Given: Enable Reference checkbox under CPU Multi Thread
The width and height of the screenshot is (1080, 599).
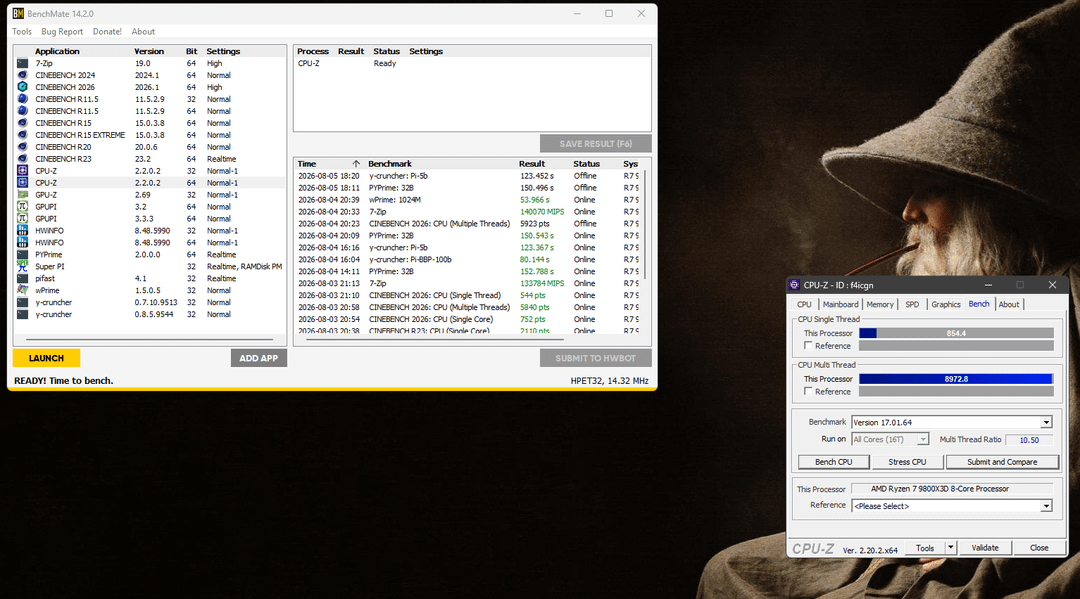Looking at the screenshot, I should coord(809,391).
